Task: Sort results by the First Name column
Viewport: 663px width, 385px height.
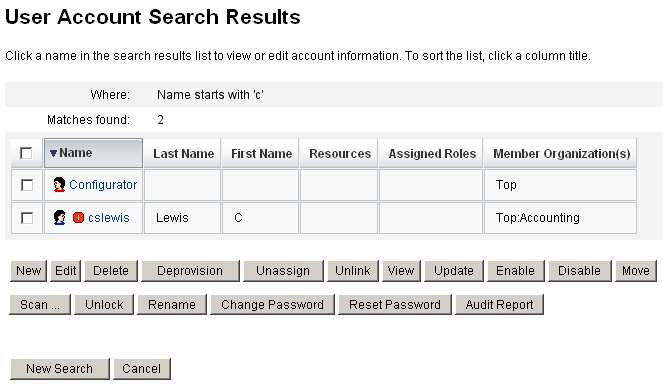Action: [261, 153]
